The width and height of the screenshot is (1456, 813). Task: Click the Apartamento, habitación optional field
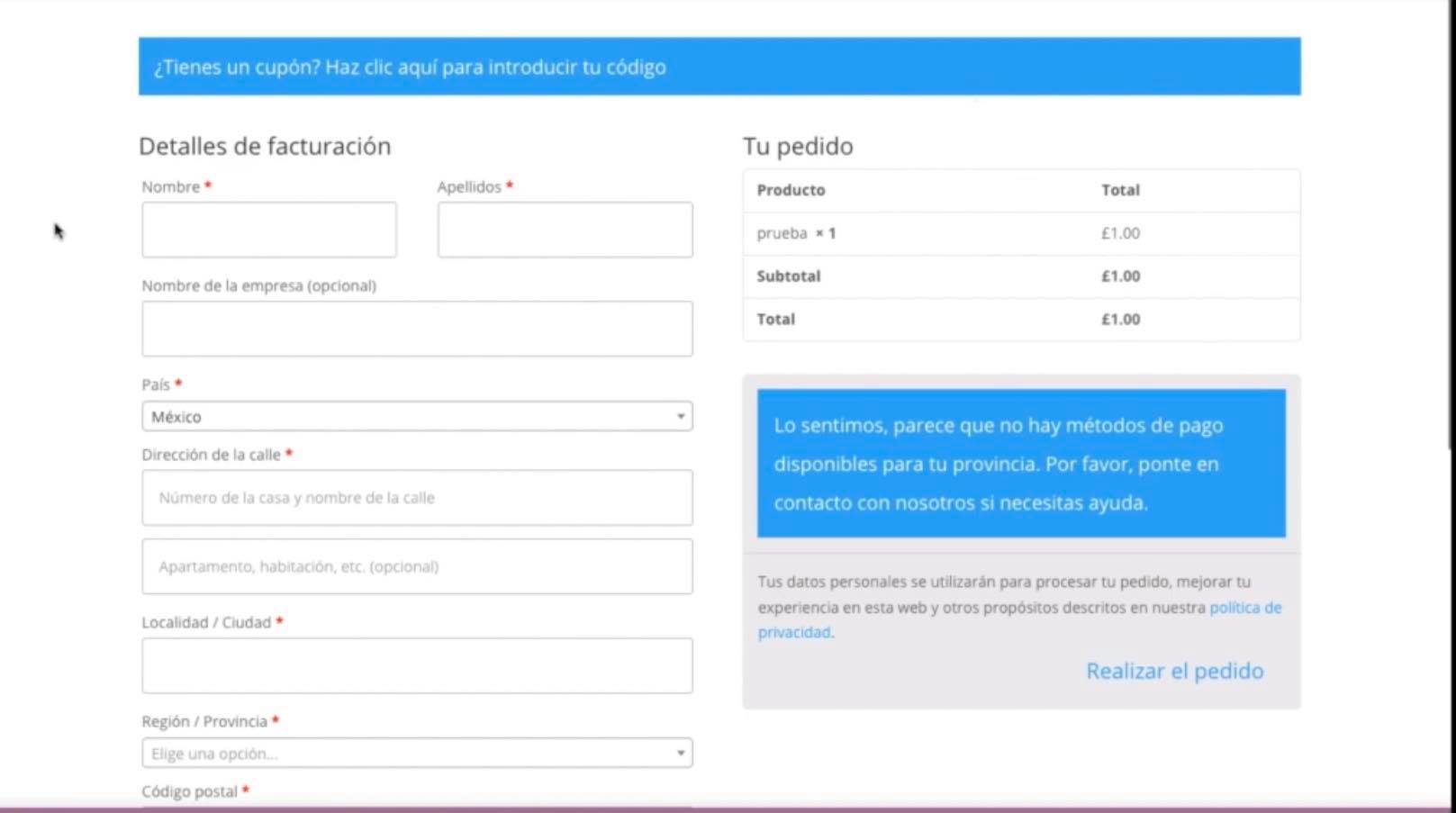417,566
